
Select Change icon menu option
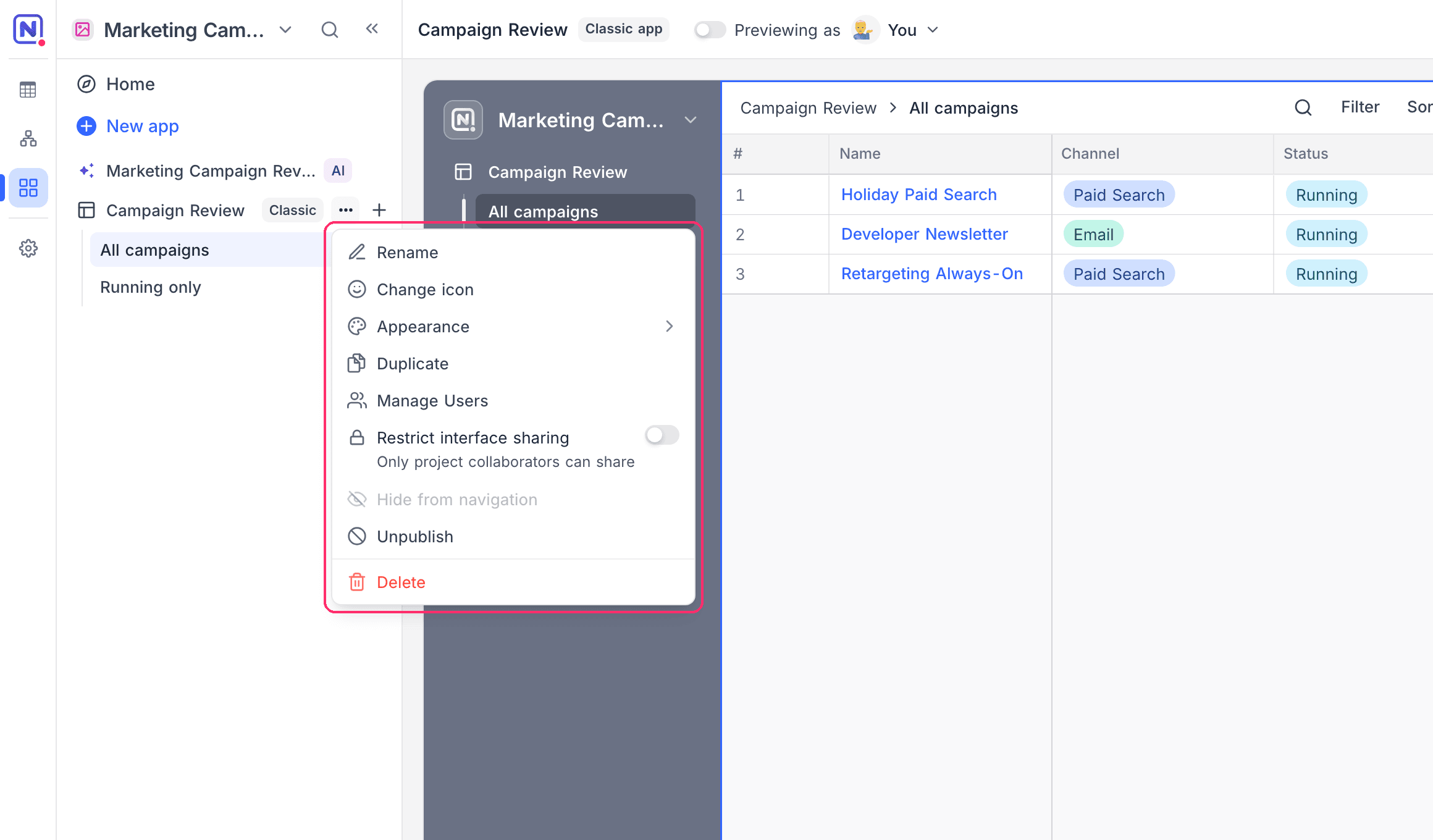click(x=514, y=290)
